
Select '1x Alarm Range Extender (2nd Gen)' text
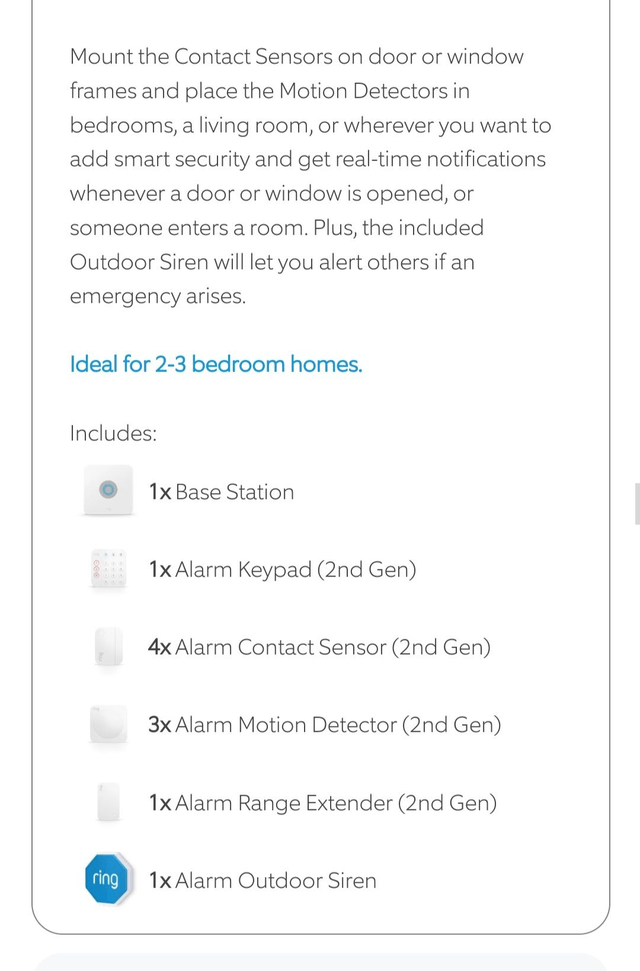(x=322, y=803)
